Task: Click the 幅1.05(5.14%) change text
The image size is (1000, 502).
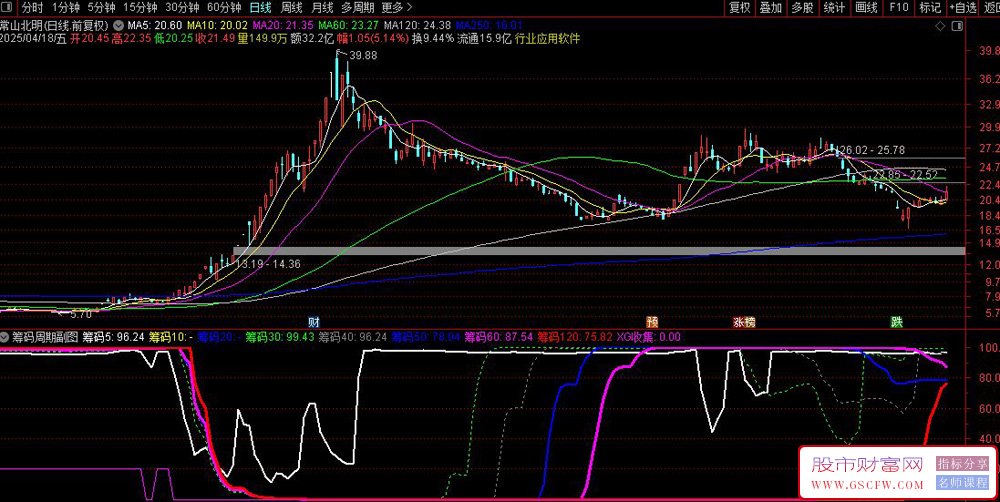Action: tap(372, 38)
